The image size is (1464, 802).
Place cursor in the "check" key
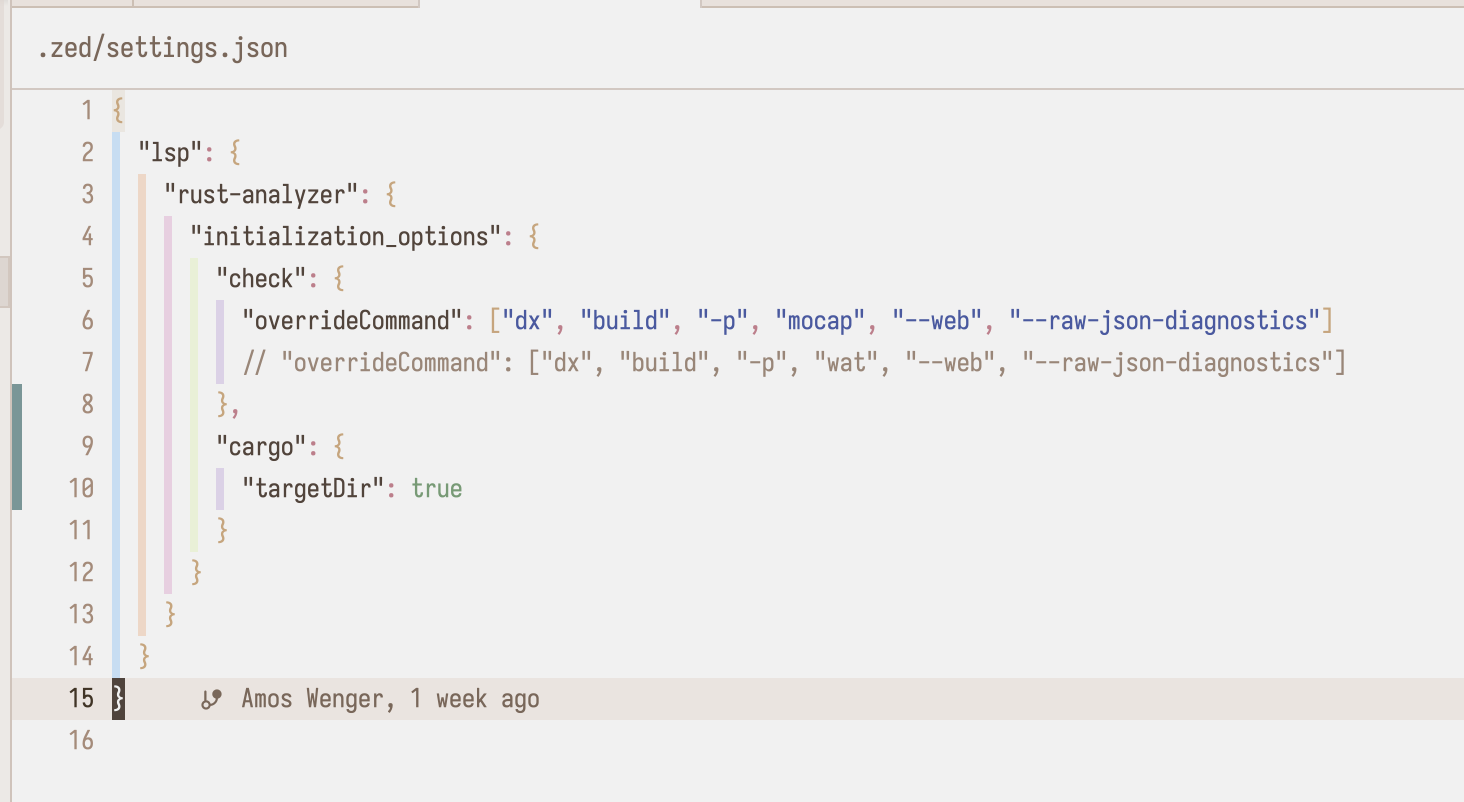262,279
